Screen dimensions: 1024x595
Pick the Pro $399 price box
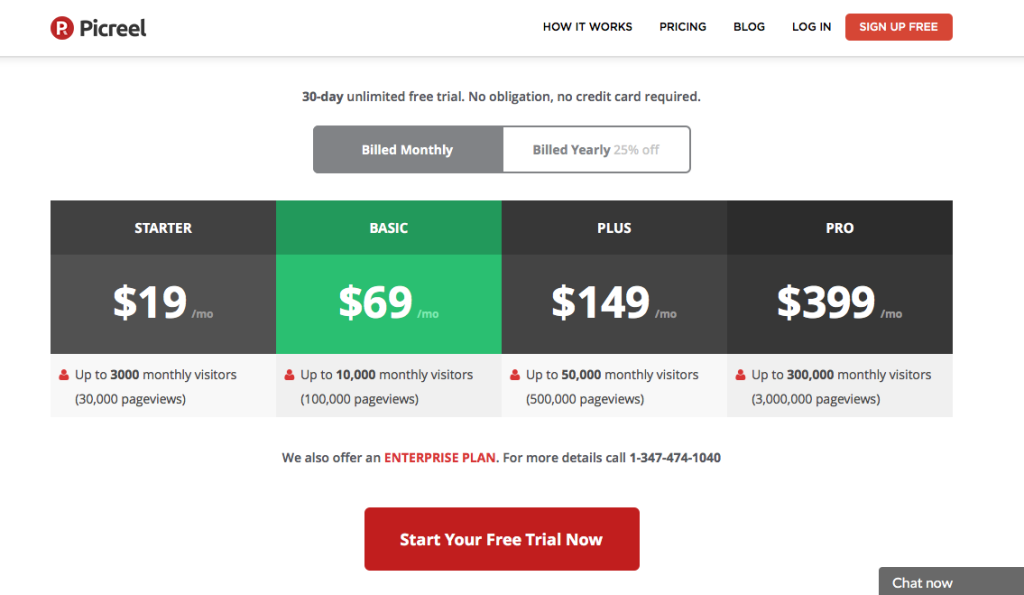(x=840, y=304)
